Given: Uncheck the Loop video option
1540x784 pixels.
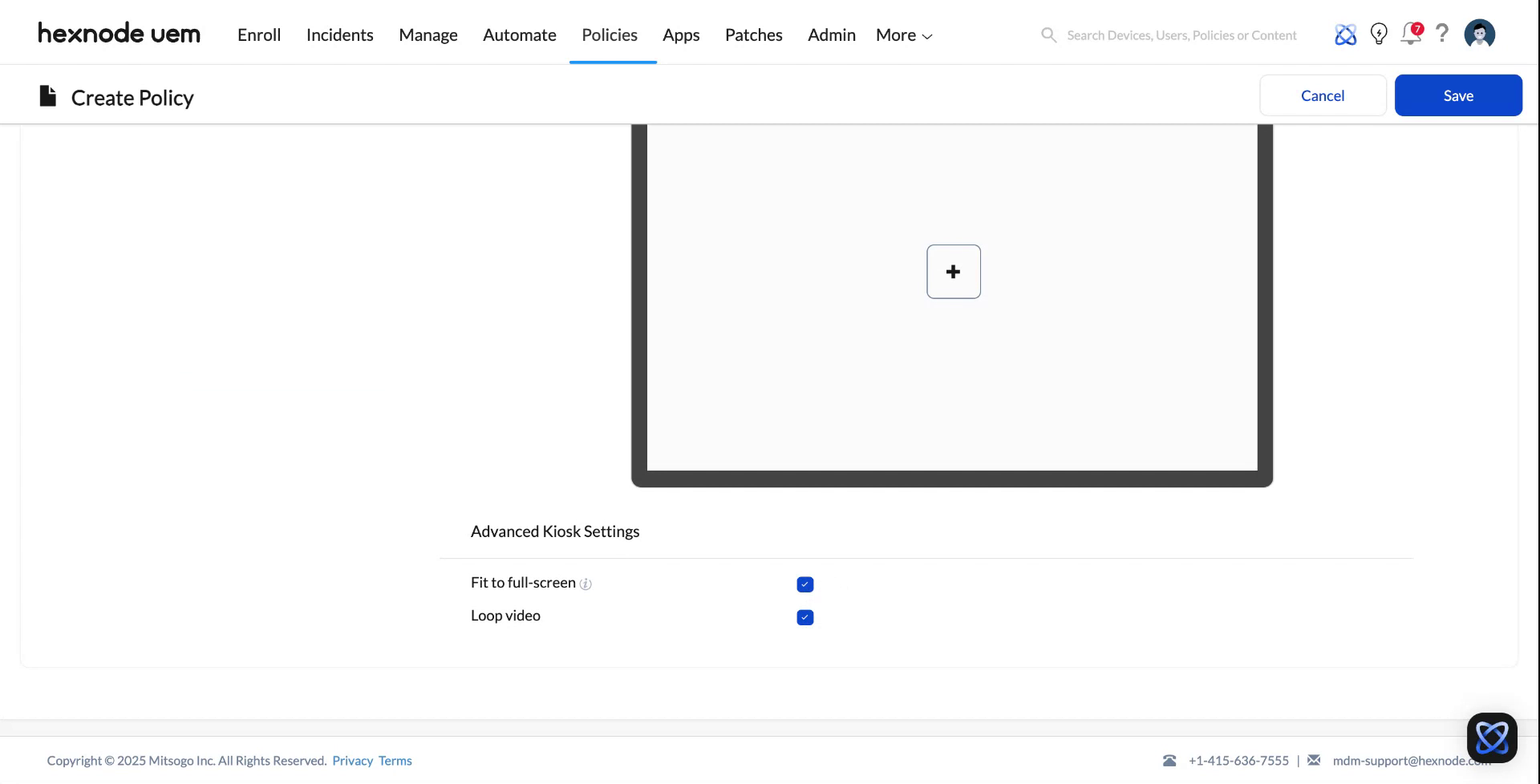Looking at the screenshot, I should (x=804, y=617).
